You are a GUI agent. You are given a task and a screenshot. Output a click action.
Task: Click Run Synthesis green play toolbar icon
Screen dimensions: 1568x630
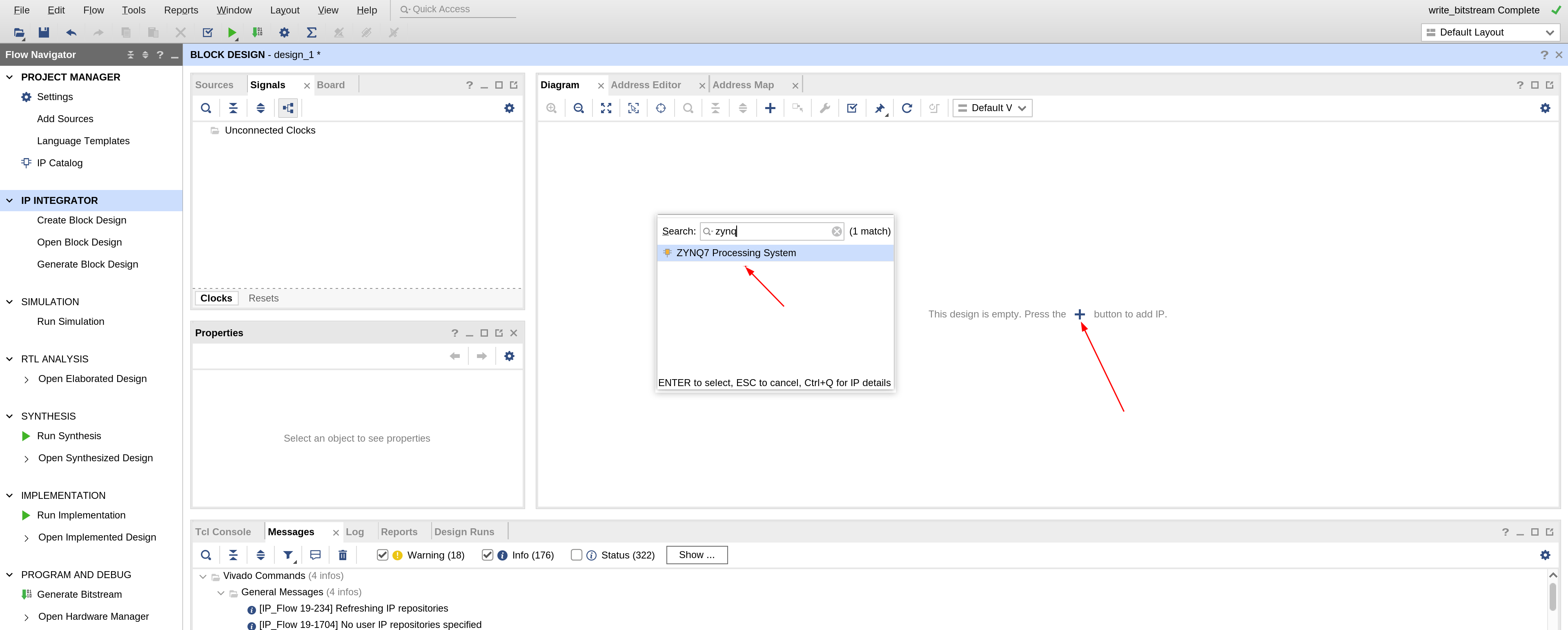point(232,32)
